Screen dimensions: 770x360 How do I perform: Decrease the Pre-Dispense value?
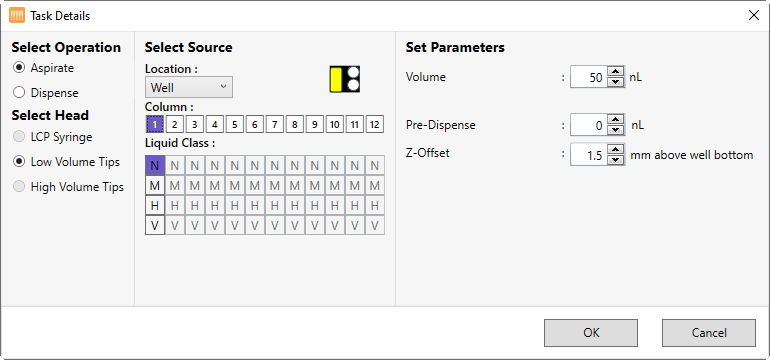615,130
